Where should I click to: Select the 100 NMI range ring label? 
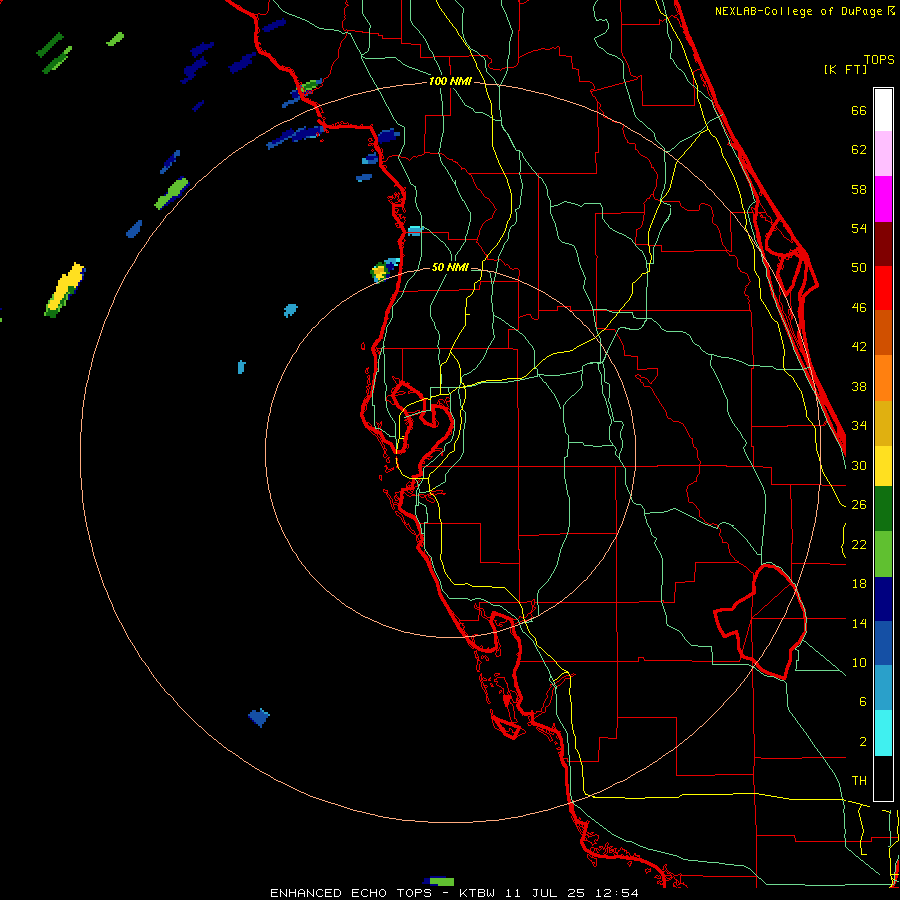pyautogui.click(x=450, y=82)
